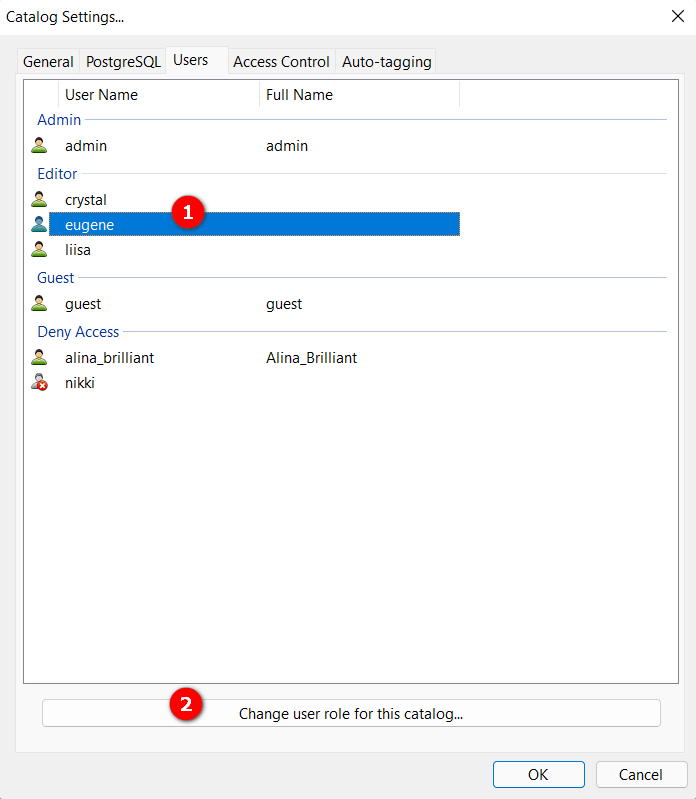Confirm settings with the OK button
The height and width of the screenshot is (799, 696).
[538, 775]
